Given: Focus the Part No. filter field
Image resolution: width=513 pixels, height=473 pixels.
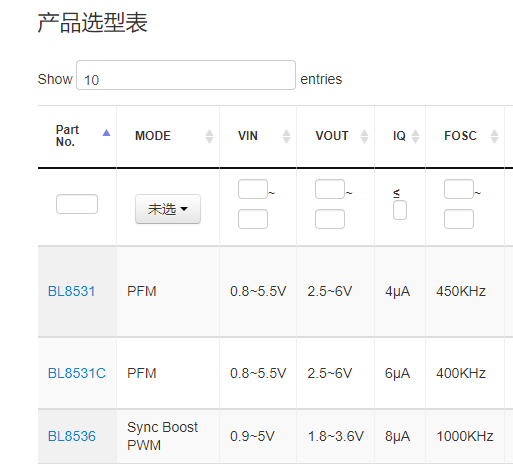Looking at the screenshot, I should point(77,204).
